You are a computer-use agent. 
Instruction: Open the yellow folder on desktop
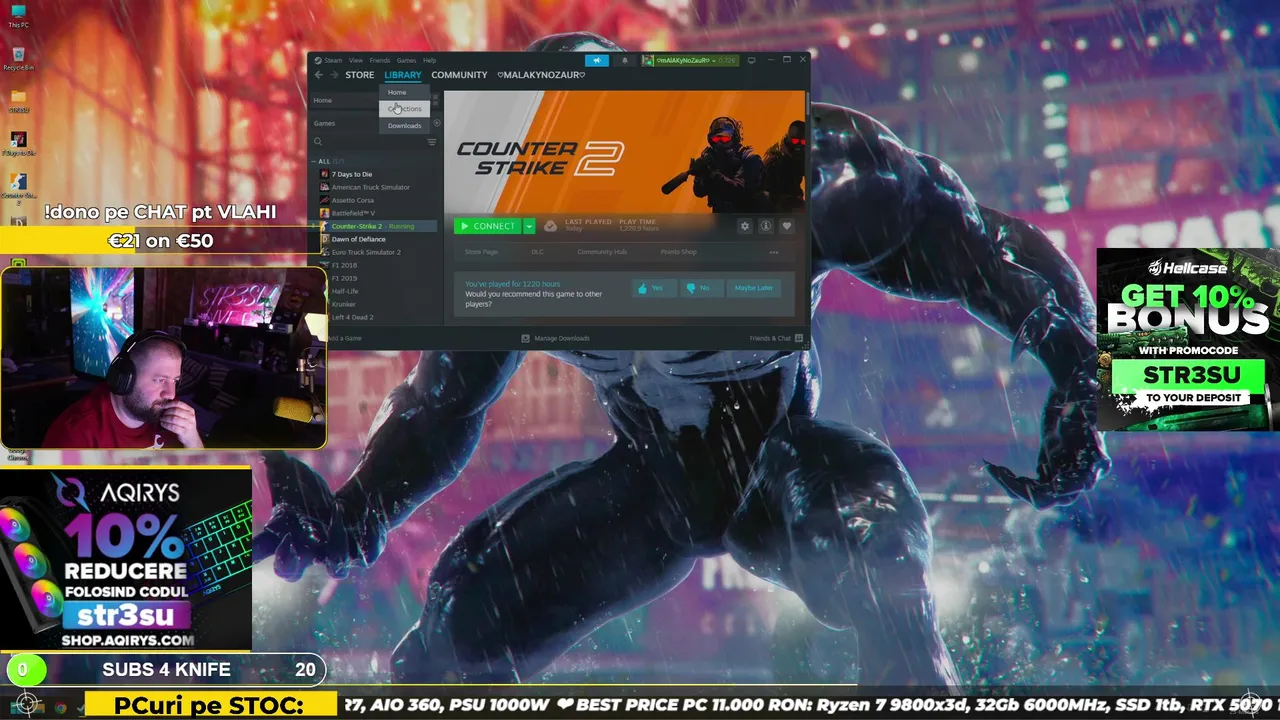pos(18,101)
